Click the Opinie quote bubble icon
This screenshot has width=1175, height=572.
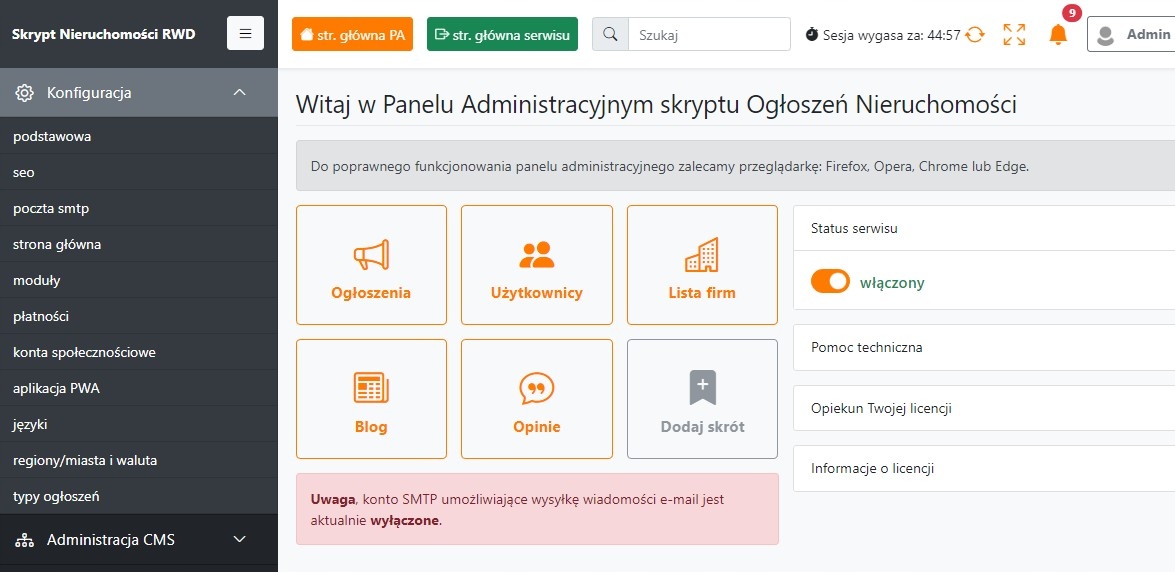537,388
